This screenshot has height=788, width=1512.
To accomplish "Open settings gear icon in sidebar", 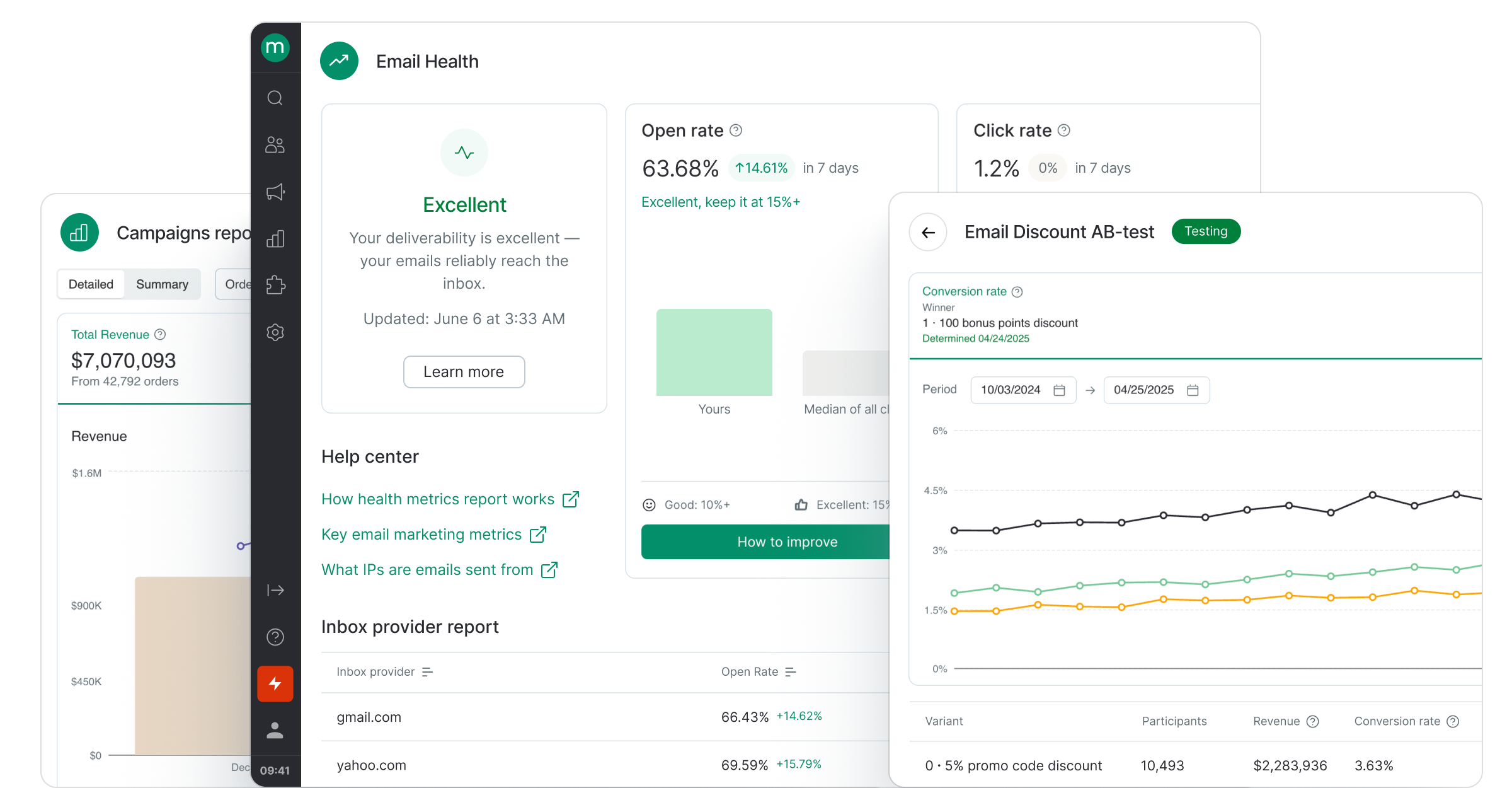I will click(x=275, y=332).
